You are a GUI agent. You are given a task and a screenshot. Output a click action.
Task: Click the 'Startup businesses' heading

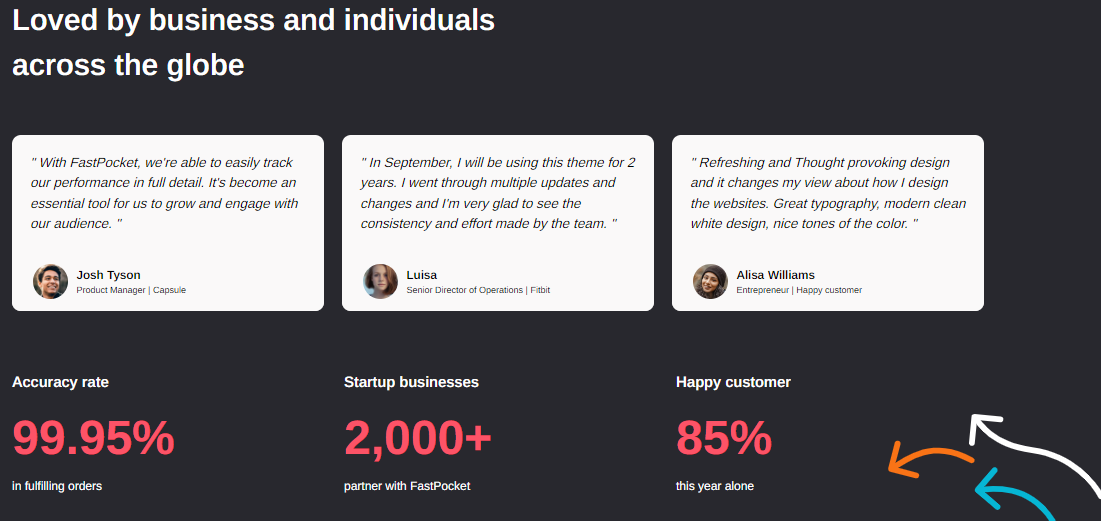[411, 382]
